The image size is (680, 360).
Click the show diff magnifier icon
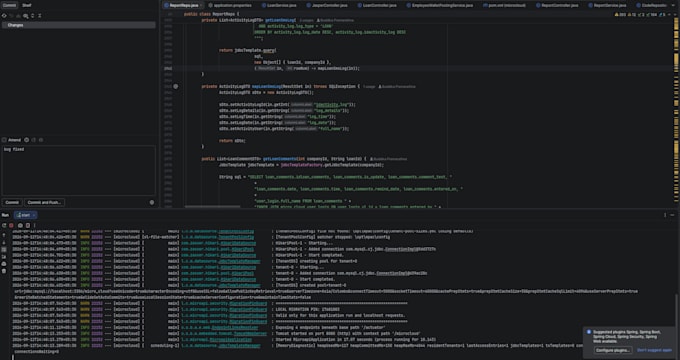pyautogui.click(x=26, y=16)
